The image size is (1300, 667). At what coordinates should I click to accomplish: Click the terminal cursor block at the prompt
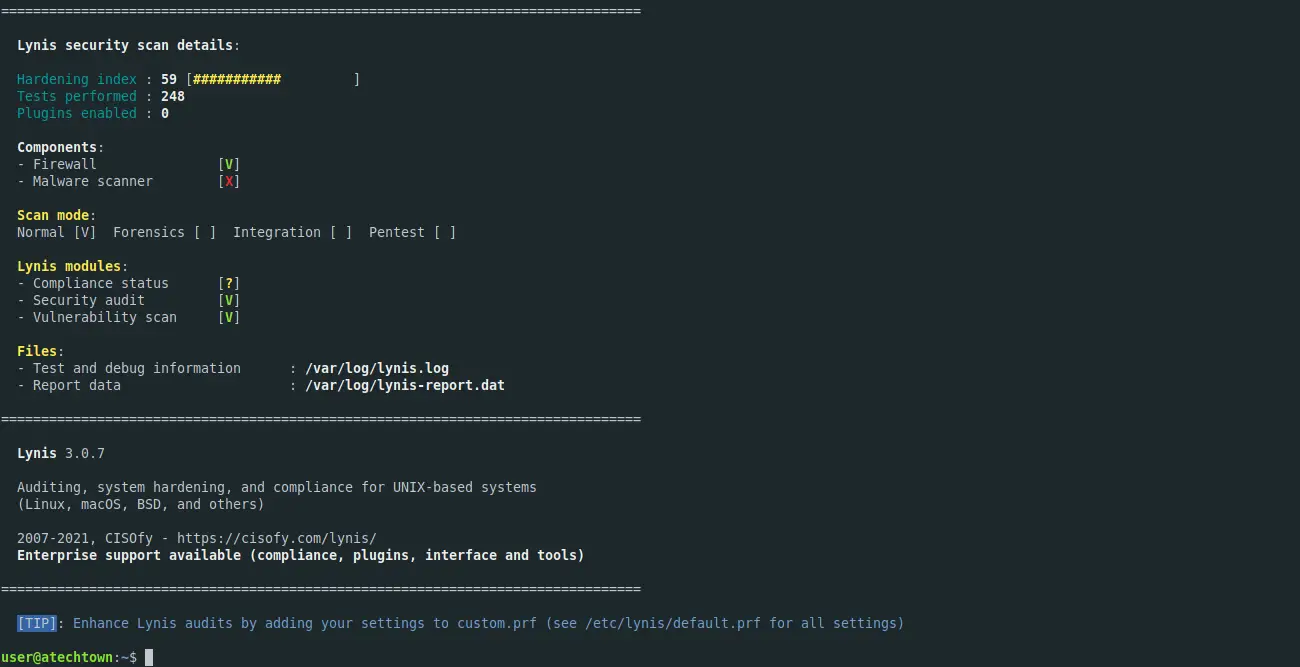(x=149, y=657)
